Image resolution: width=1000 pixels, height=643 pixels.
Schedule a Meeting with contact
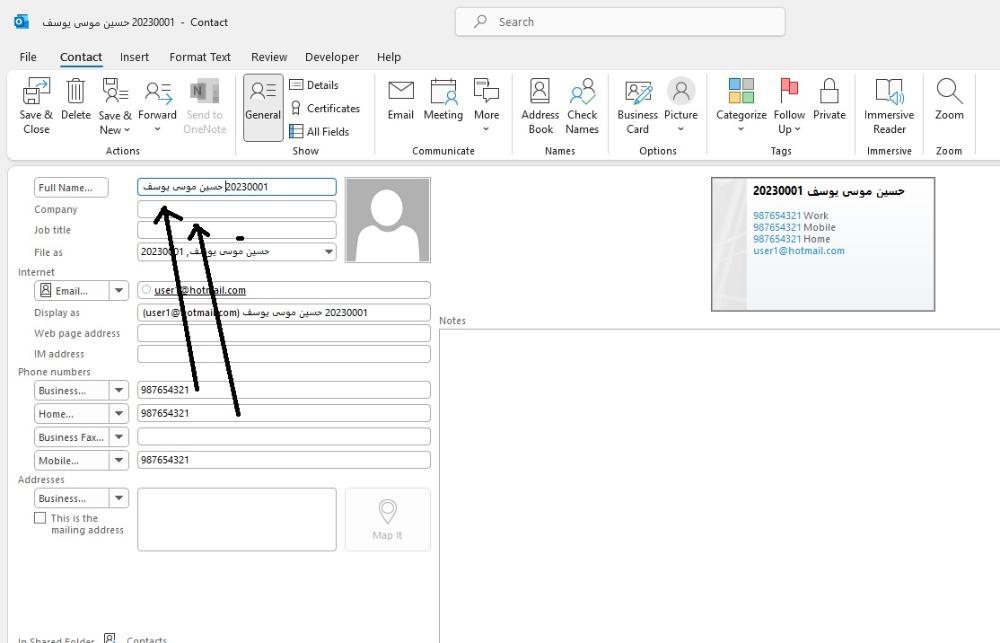click(443, 91)
